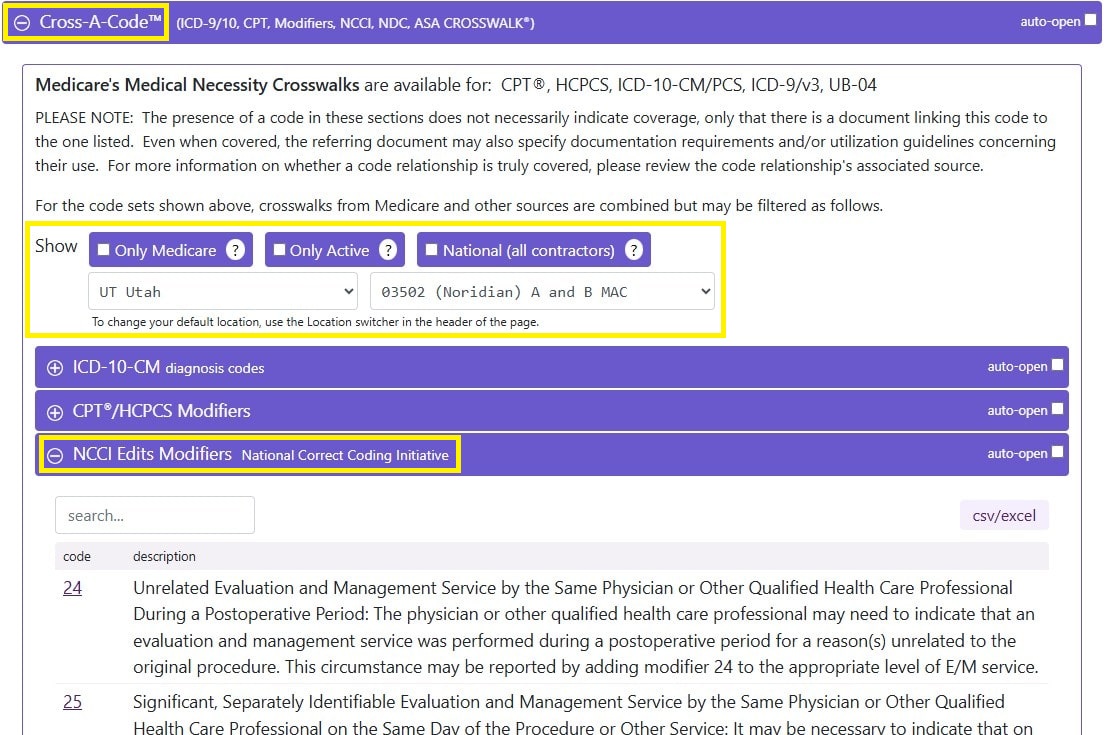
Task: Enable auto-open for ICD-10-CM section
Action: point(1057,365)
